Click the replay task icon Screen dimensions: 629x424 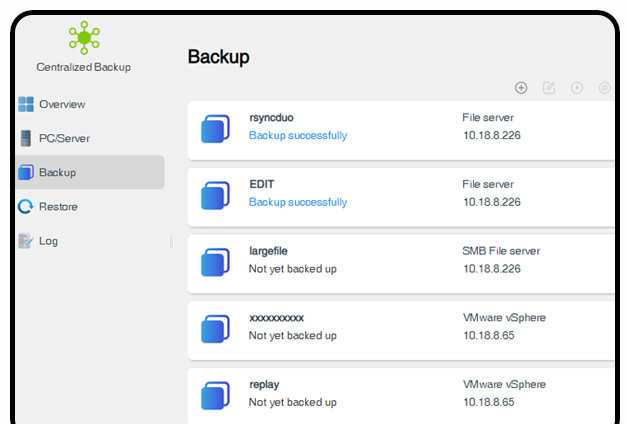click(215, 396)
